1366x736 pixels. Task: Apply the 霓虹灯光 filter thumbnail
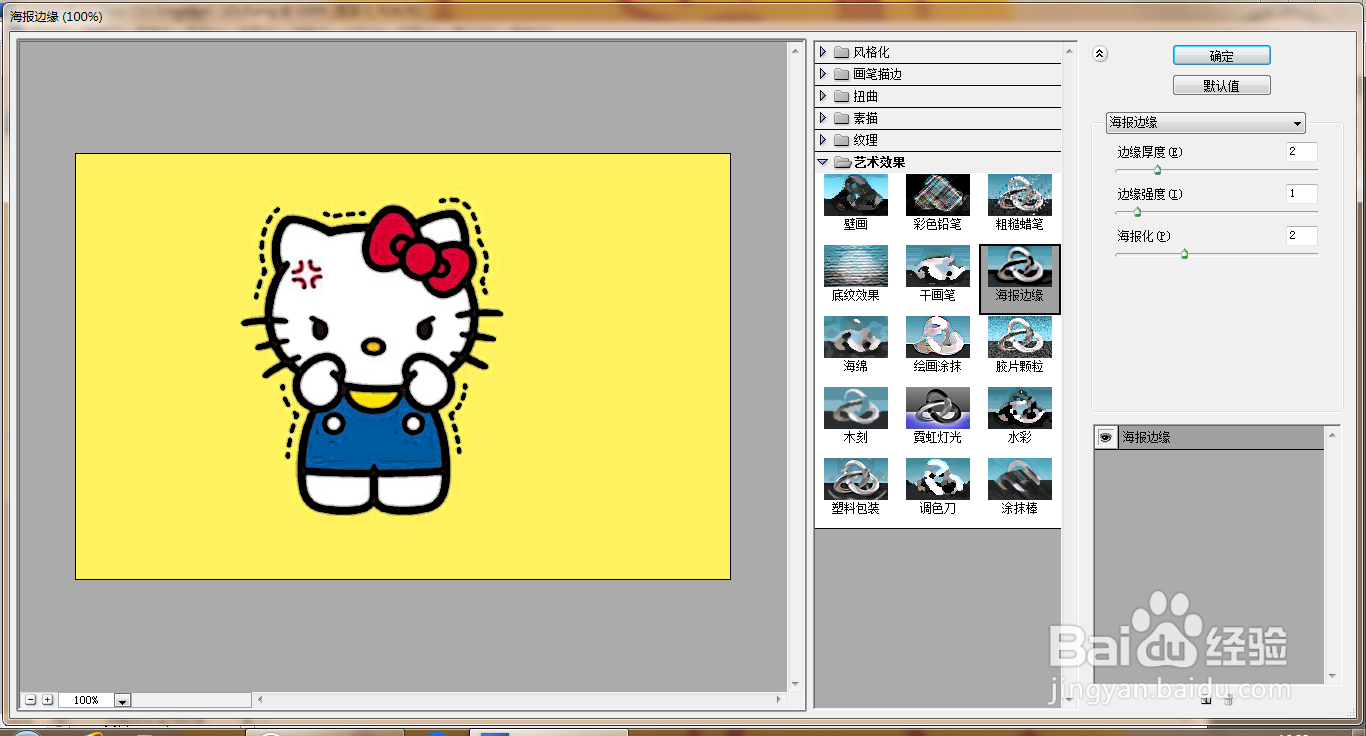coord(937,415)
